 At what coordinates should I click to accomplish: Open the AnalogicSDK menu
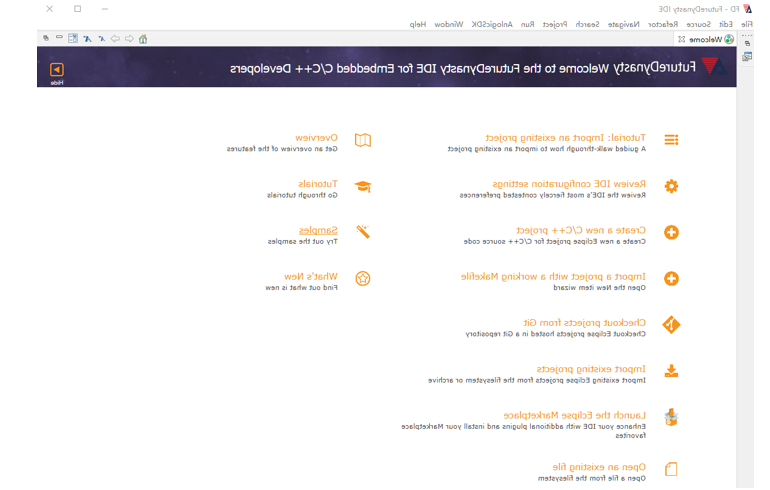click(x=492, y=24)
